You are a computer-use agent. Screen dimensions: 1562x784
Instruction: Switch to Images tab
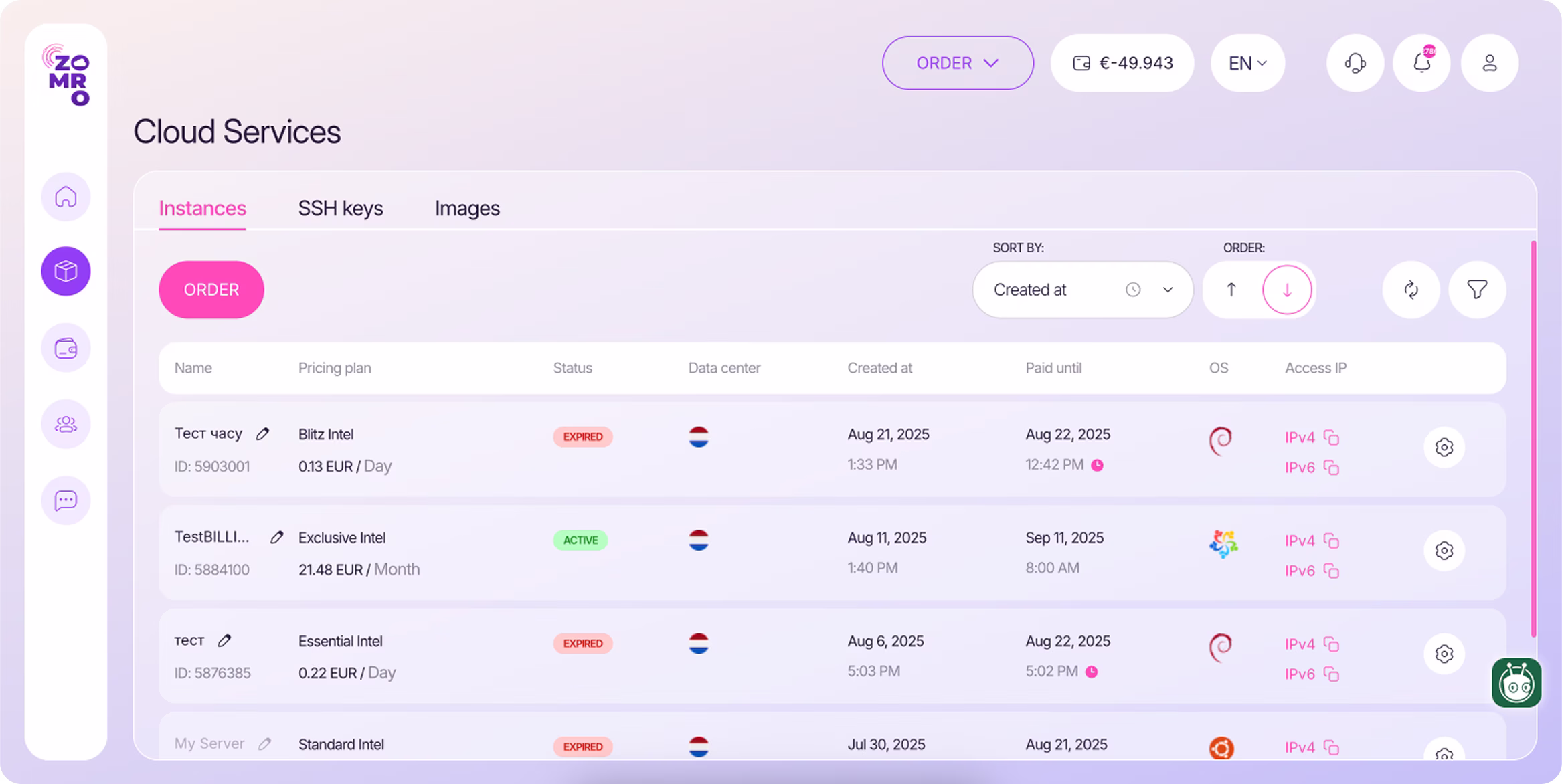click(x=467, y=208)
